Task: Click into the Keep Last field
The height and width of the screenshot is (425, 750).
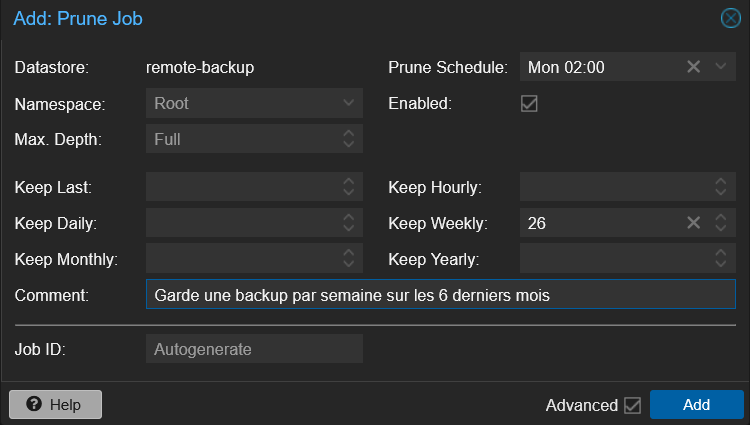Action: tap(240, 187)
